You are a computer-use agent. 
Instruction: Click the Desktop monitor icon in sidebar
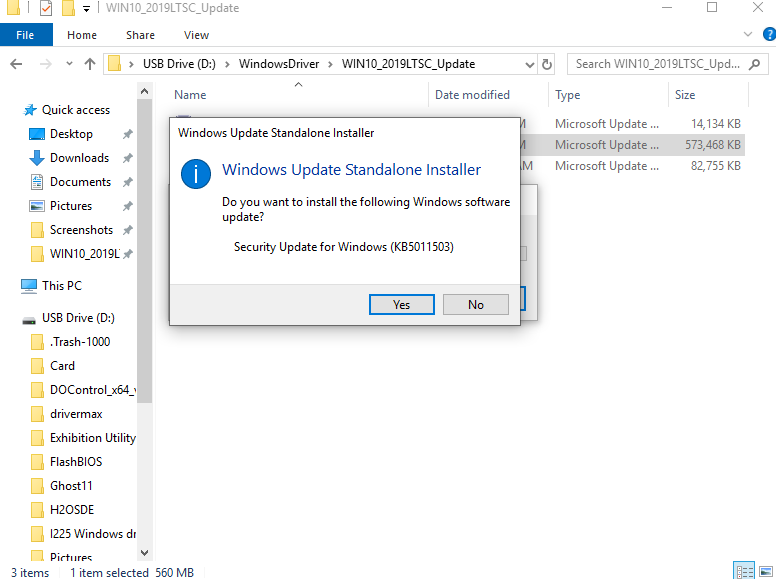(x=37, y=134)
